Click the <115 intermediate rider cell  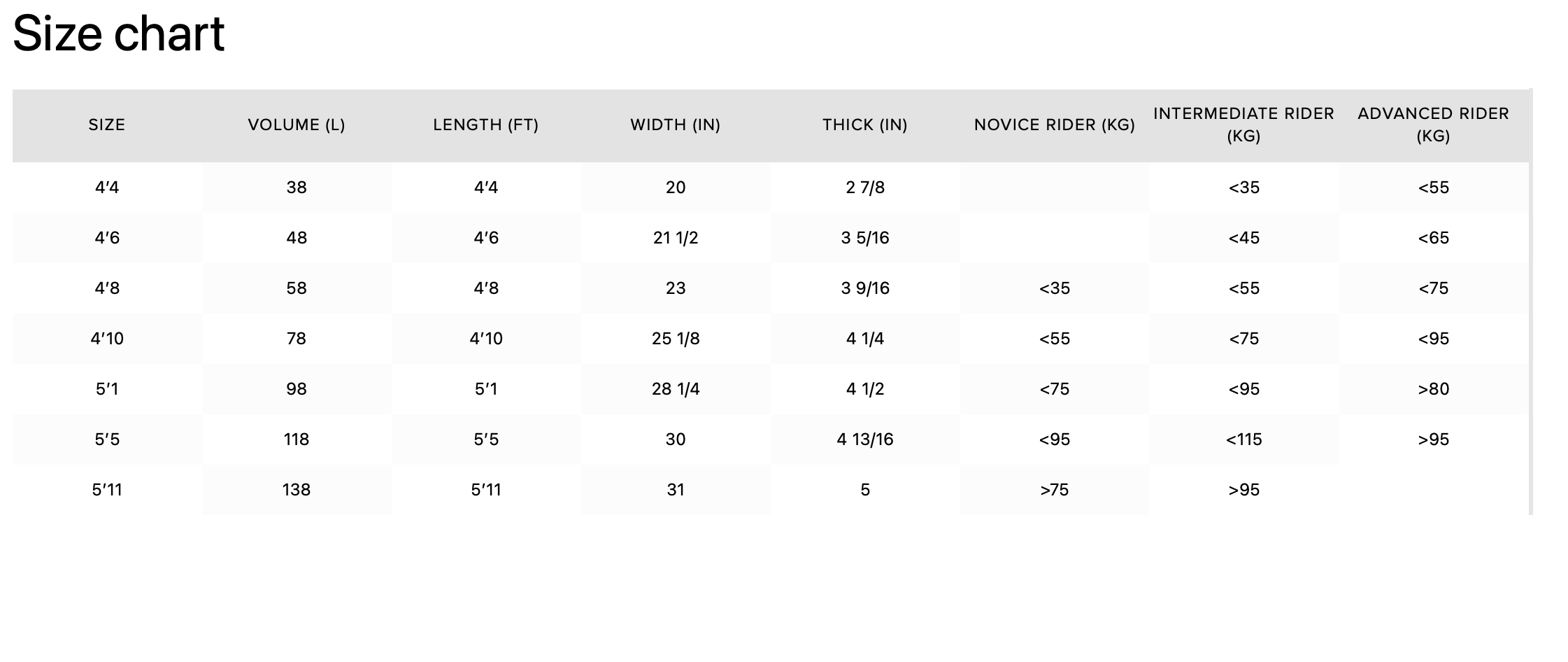click(1244, 439)
